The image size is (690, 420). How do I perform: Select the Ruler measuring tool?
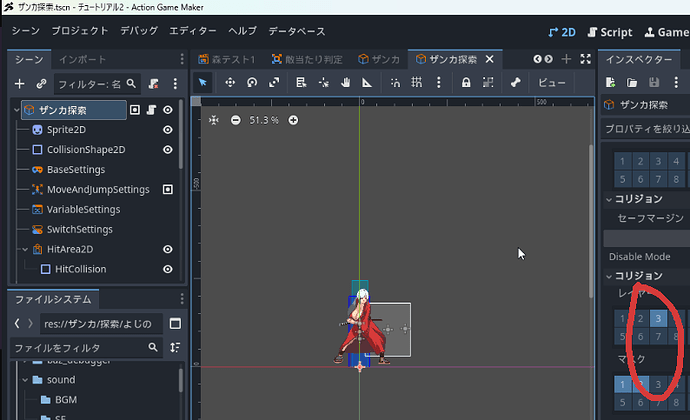[367, 82]
